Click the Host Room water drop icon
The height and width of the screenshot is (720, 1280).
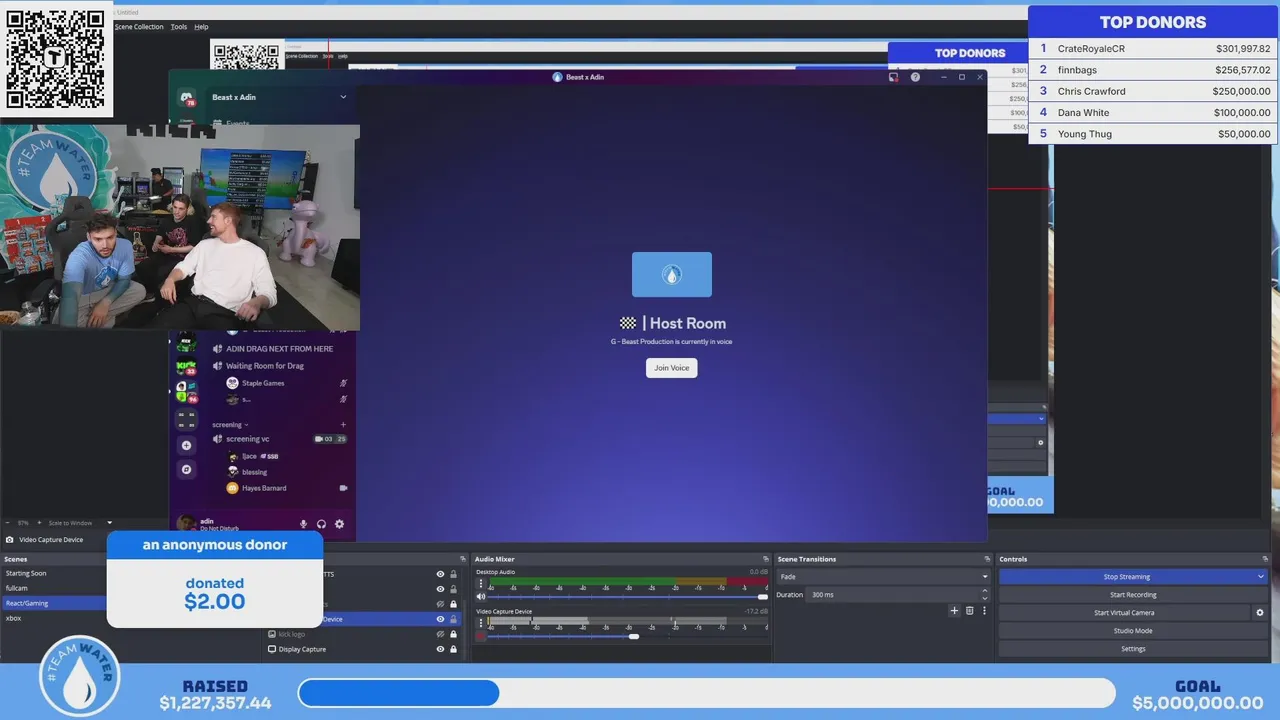[672, 274]
